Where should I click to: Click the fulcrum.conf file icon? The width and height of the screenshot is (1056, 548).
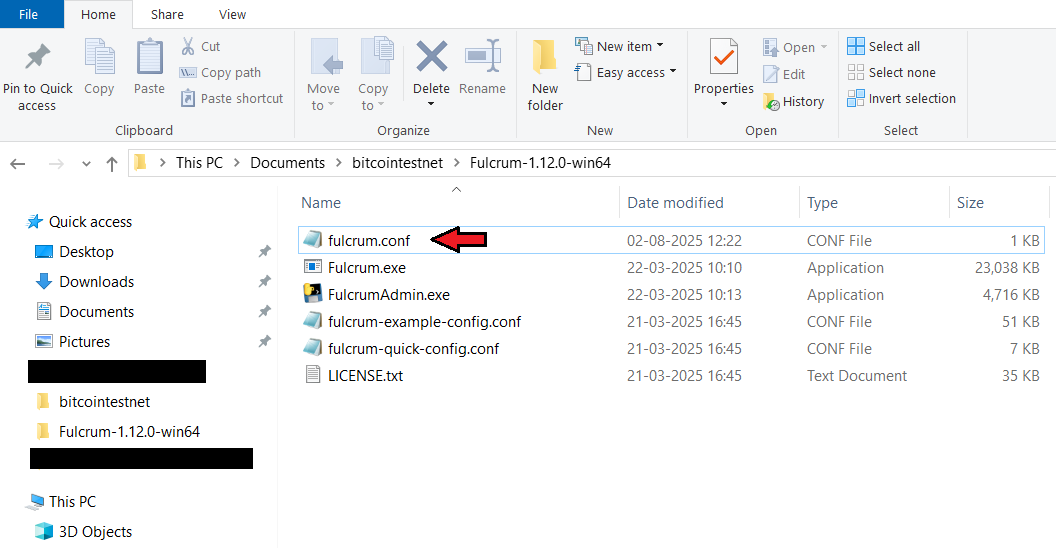tap(312, 240)
